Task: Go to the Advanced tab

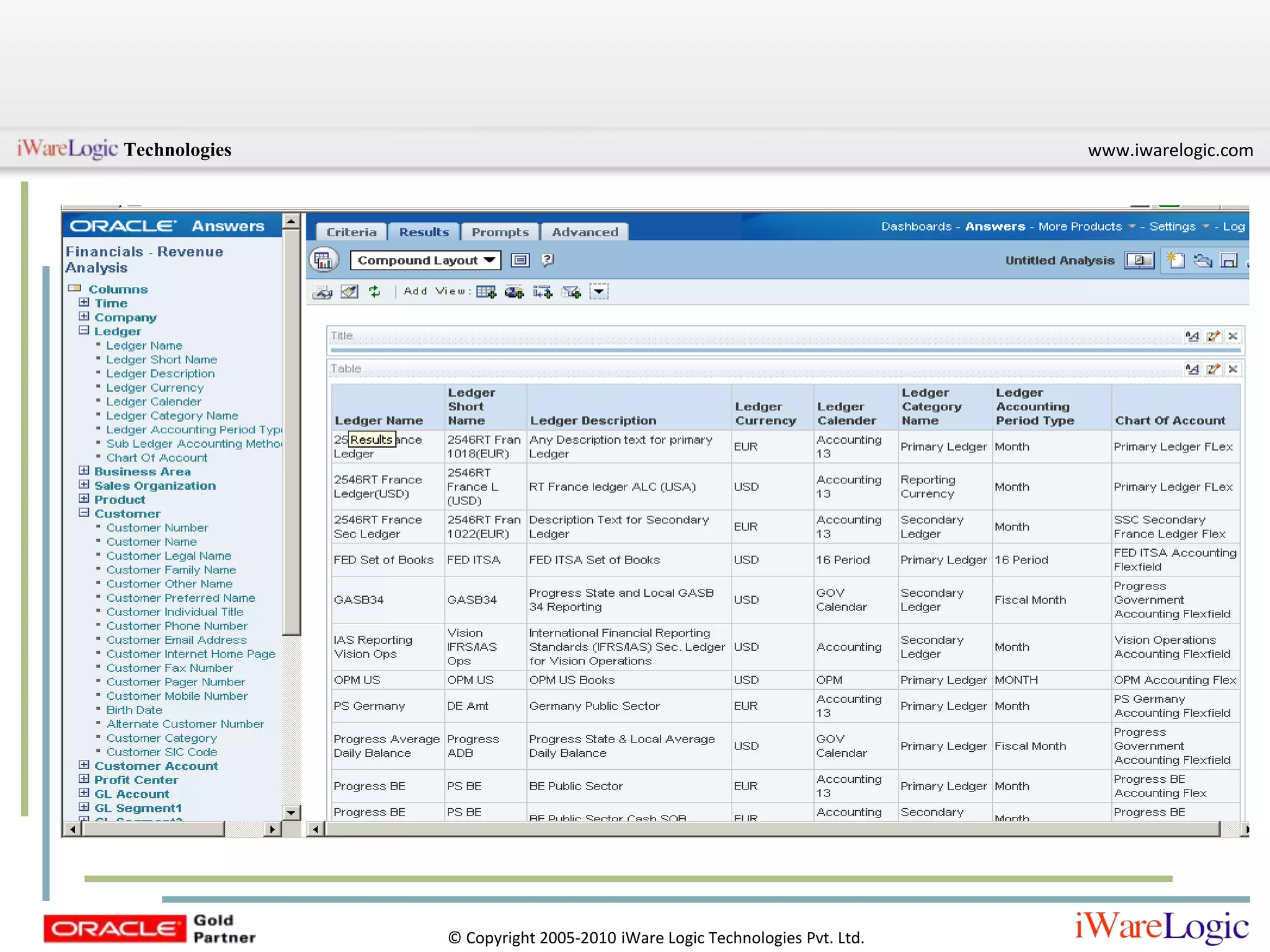Action: click(585, 232)
